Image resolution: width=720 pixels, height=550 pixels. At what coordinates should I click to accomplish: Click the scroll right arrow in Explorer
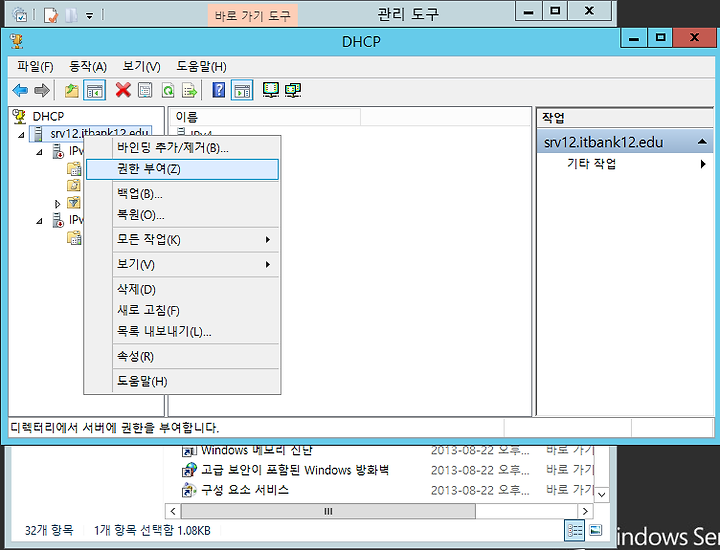coord(585,511)
